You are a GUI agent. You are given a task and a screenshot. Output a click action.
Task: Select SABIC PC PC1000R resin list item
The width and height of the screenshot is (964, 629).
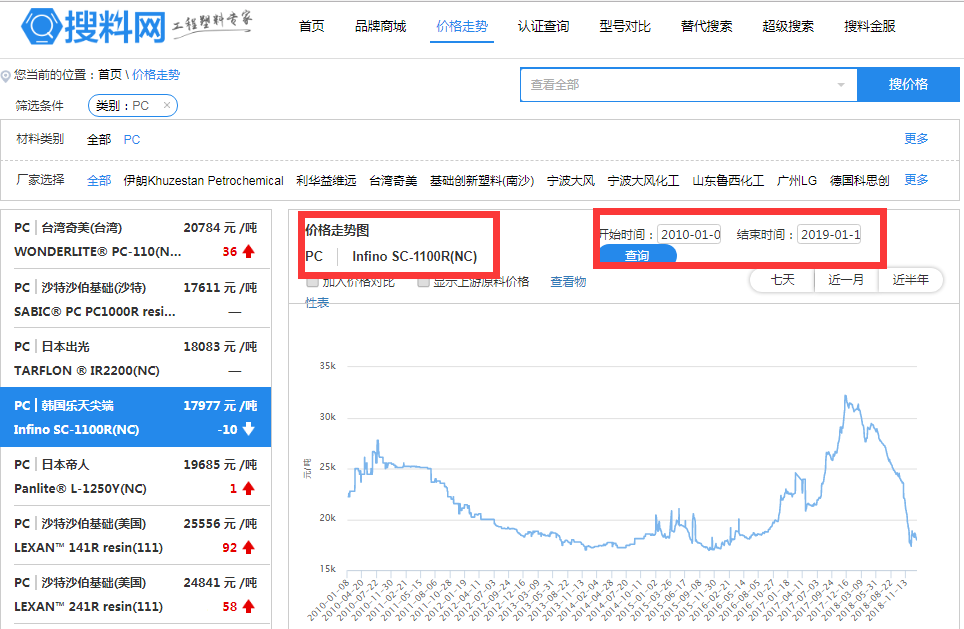point(135,299)
